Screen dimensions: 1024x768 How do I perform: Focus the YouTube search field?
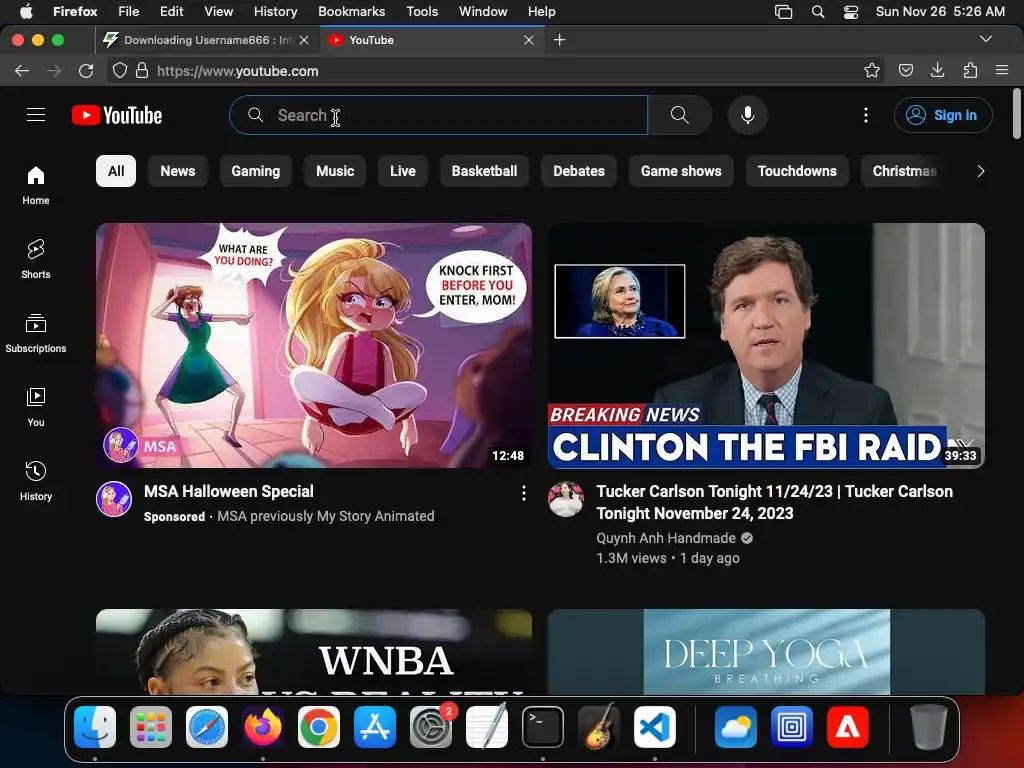click(438, 115)
